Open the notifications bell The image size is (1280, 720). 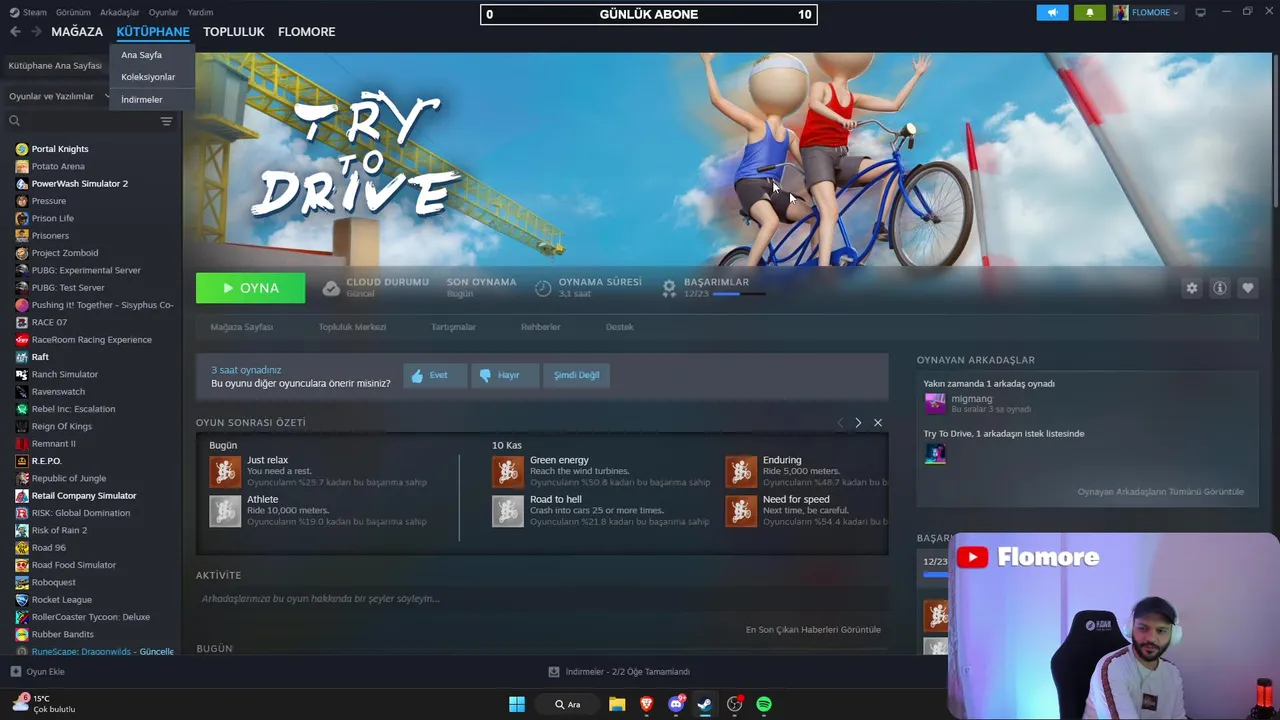(x=1089, y=12)
